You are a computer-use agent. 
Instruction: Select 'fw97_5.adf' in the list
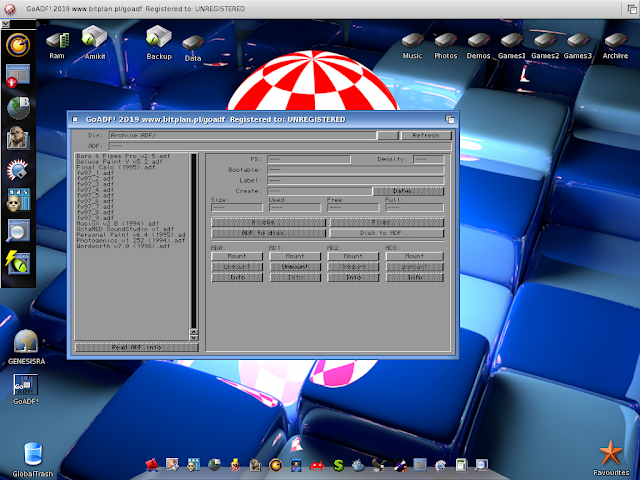point(96,195)
